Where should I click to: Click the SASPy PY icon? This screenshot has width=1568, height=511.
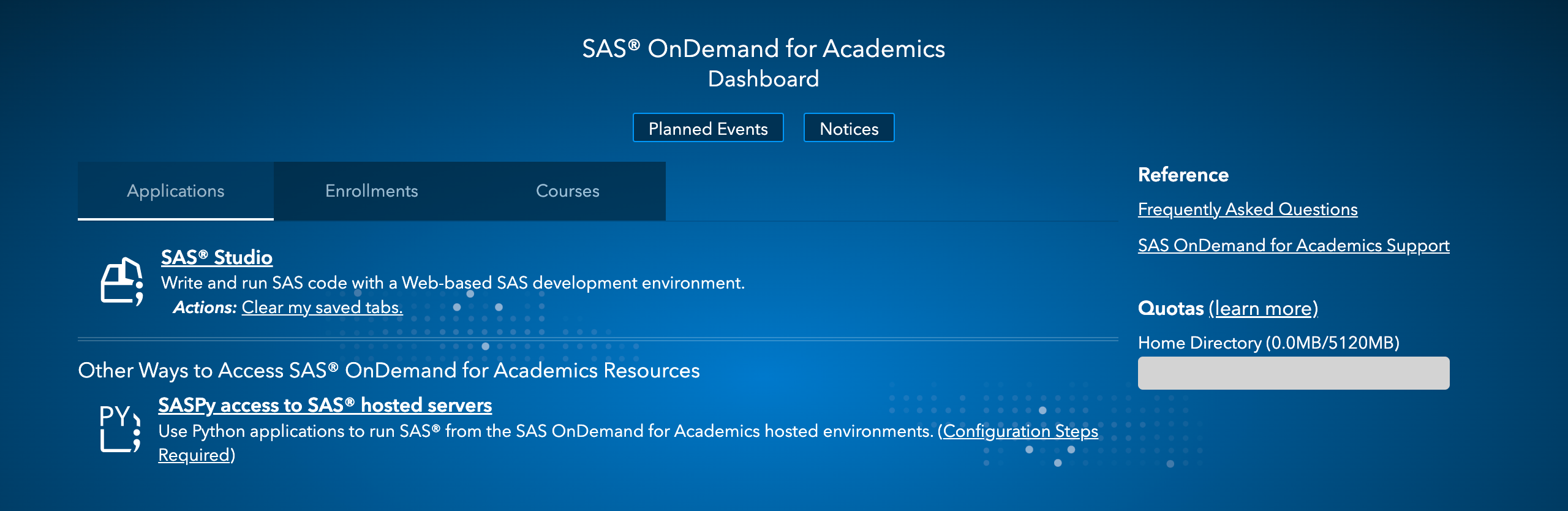121,428
